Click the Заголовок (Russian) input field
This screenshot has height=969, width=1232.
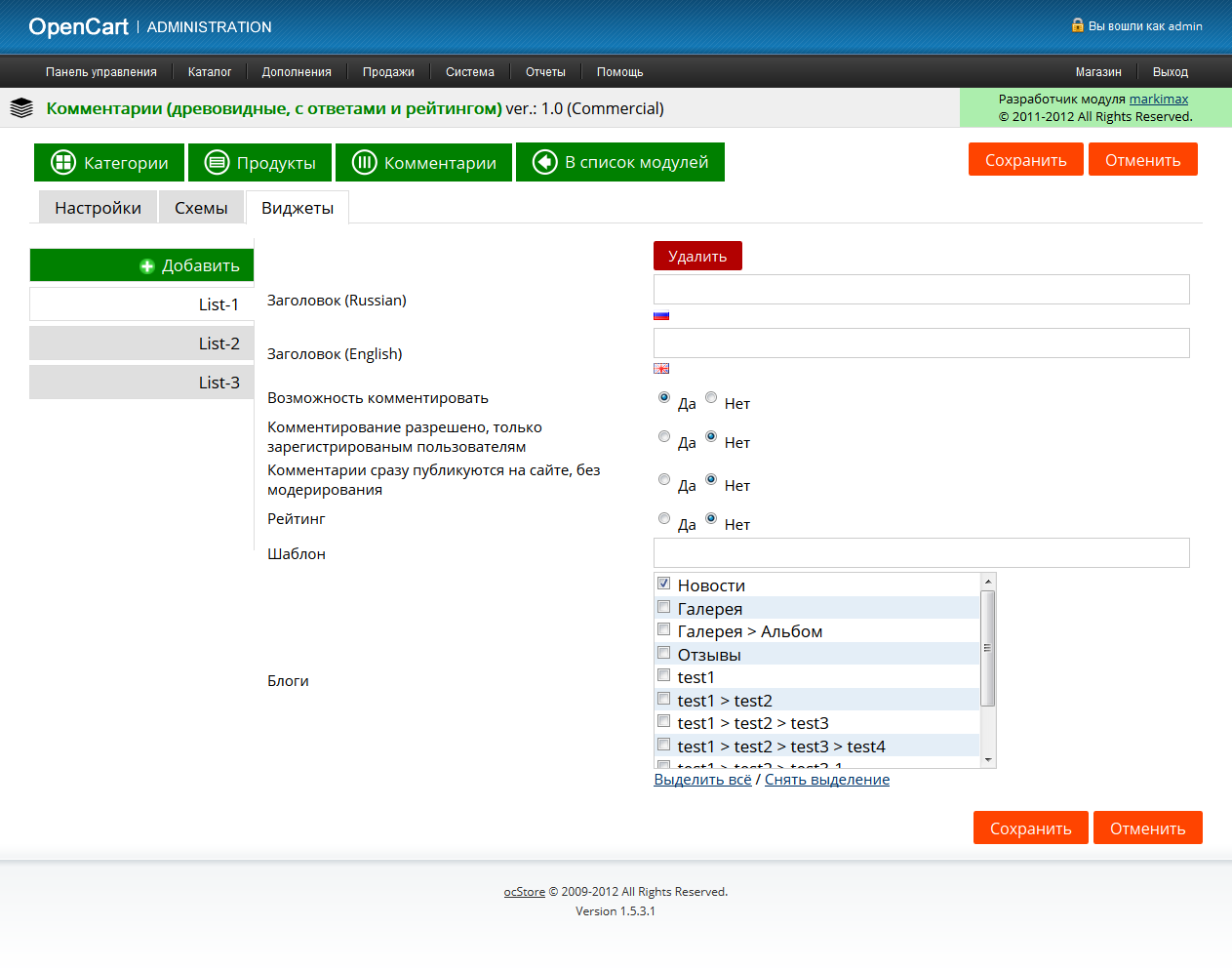(922, 290)
